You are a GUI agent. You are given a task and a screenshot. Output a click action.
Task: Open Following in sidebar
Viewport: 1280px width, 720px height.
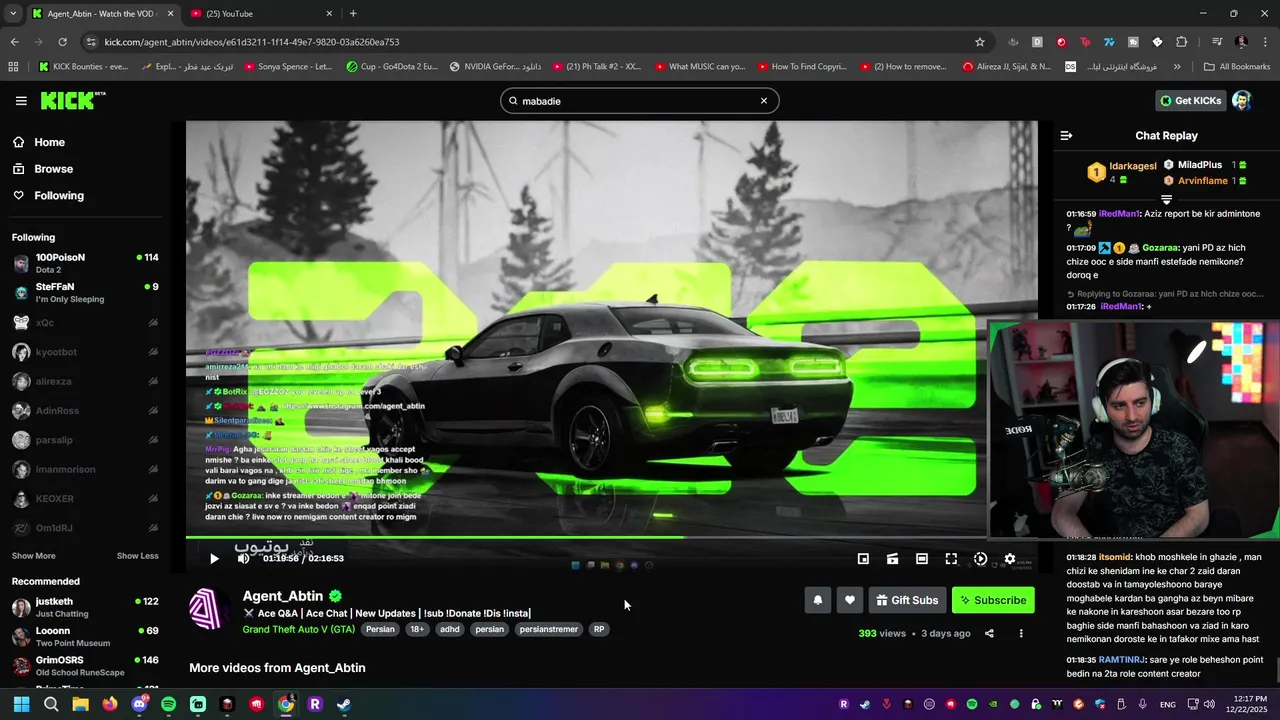[58, 196]
